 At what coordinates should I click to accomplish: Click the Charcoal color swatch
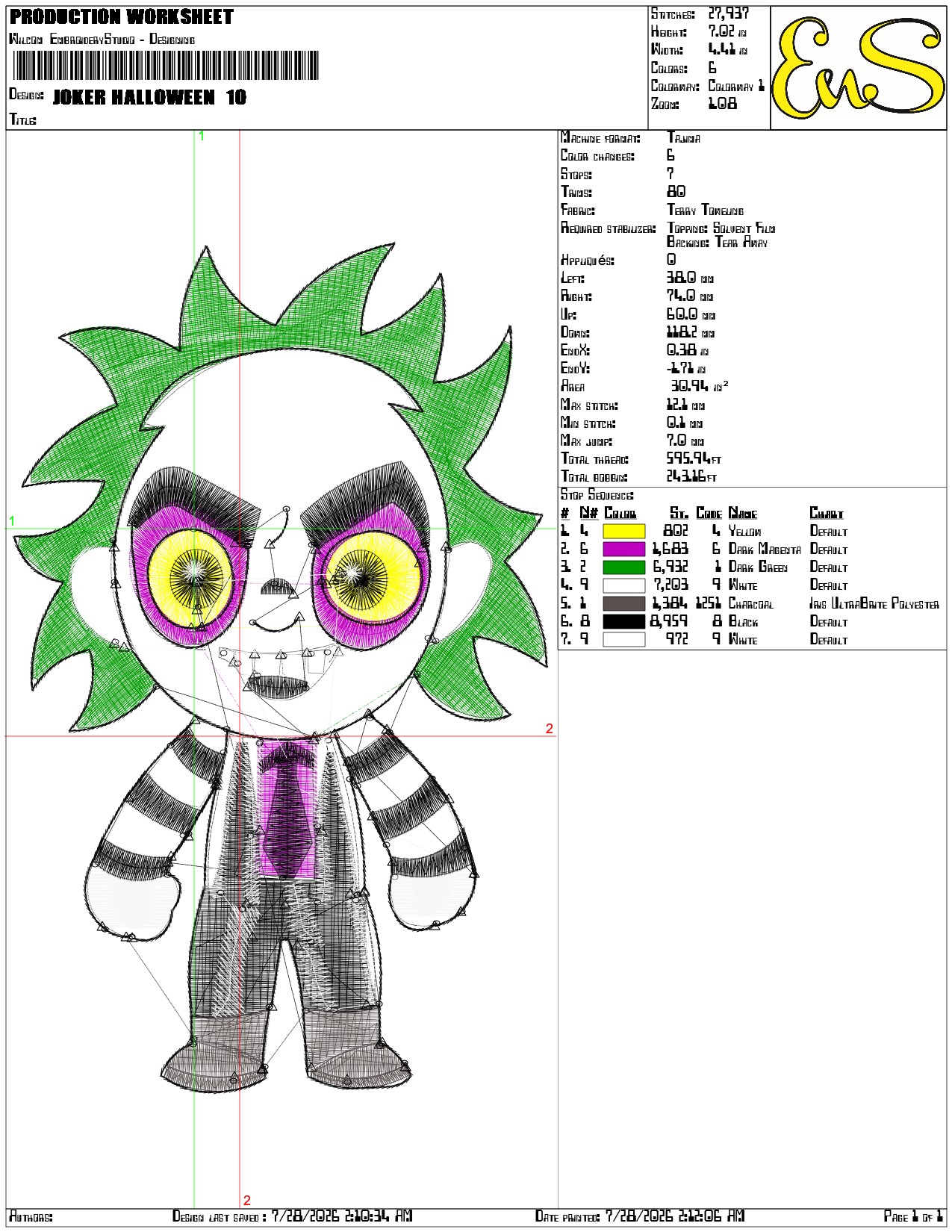623,603
